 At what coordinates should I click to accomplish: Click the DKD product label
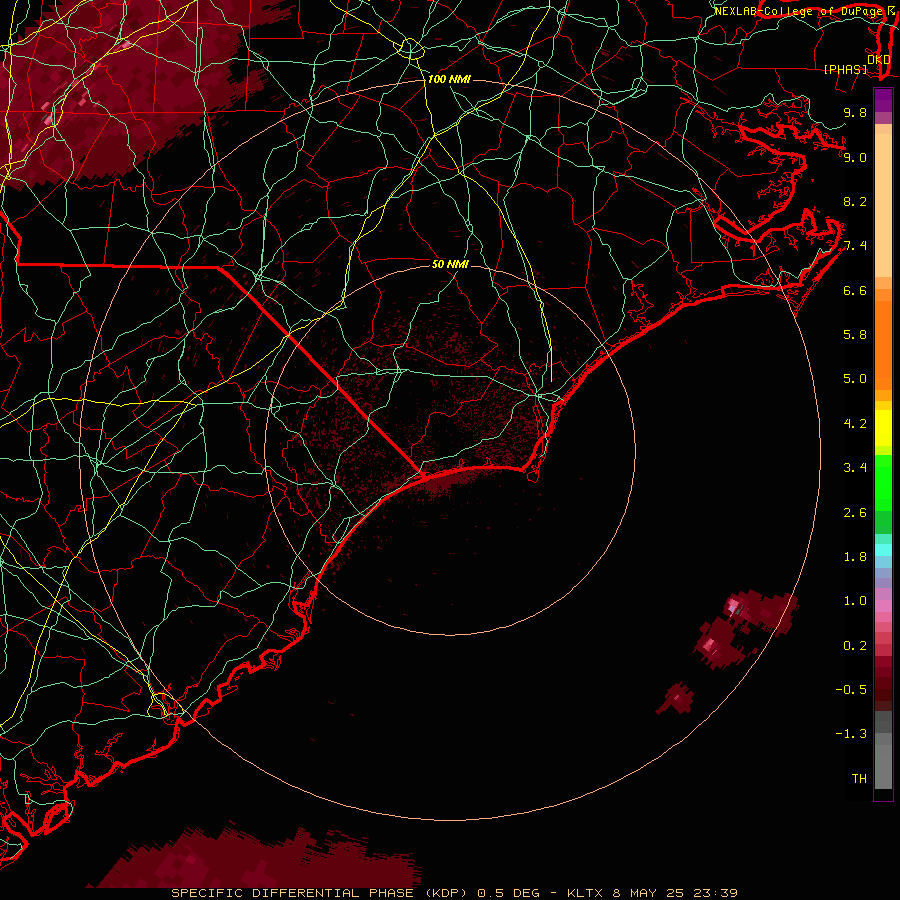pos(879,59)
